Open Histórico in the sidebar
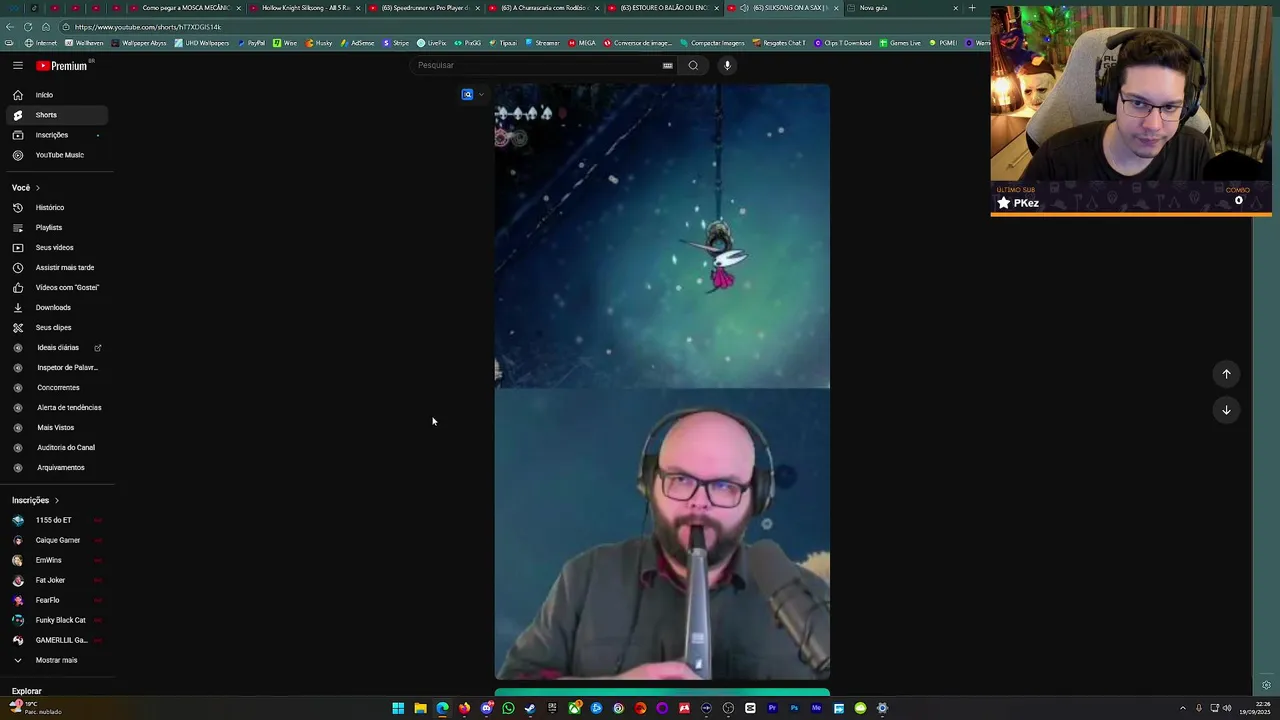This screenshot has height=720, width=1280. click(55, 208)
